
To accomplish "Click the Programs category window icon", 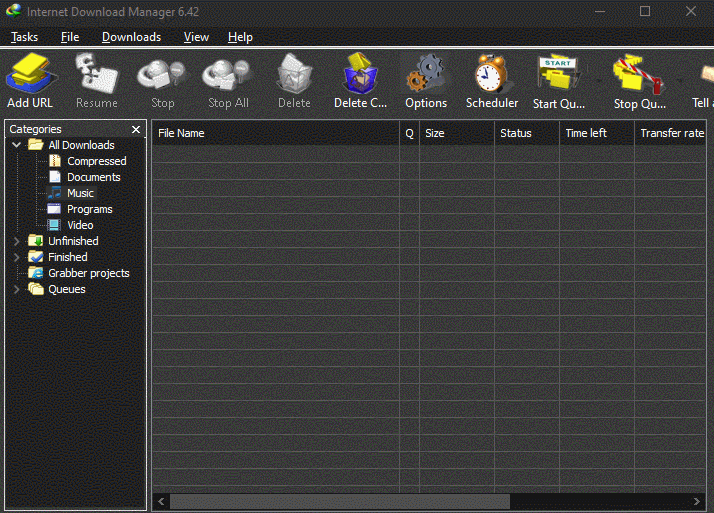I will point(54,209).
